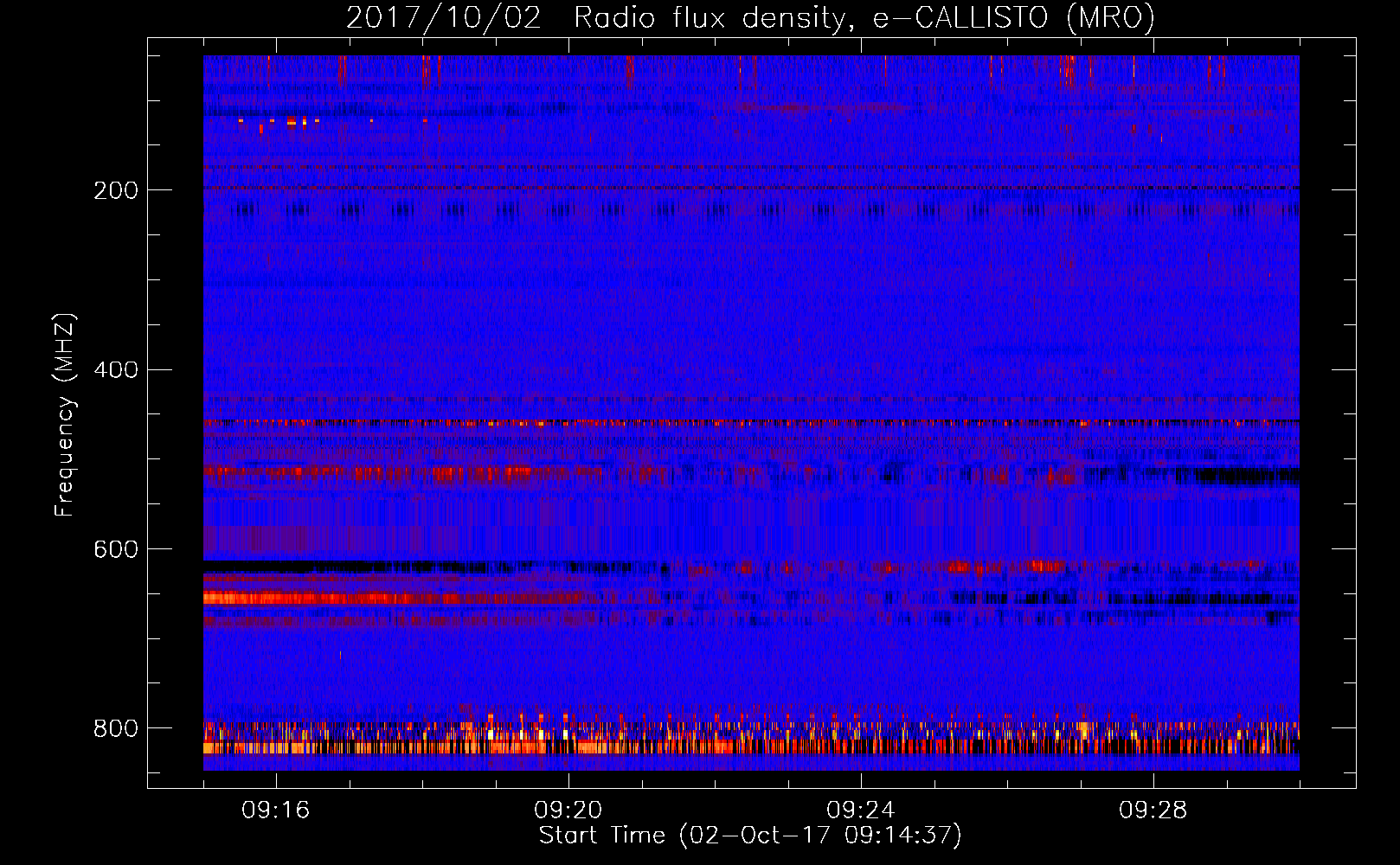Click the "Frequency (MHZ)" axis label

click(x=65, y=414)
